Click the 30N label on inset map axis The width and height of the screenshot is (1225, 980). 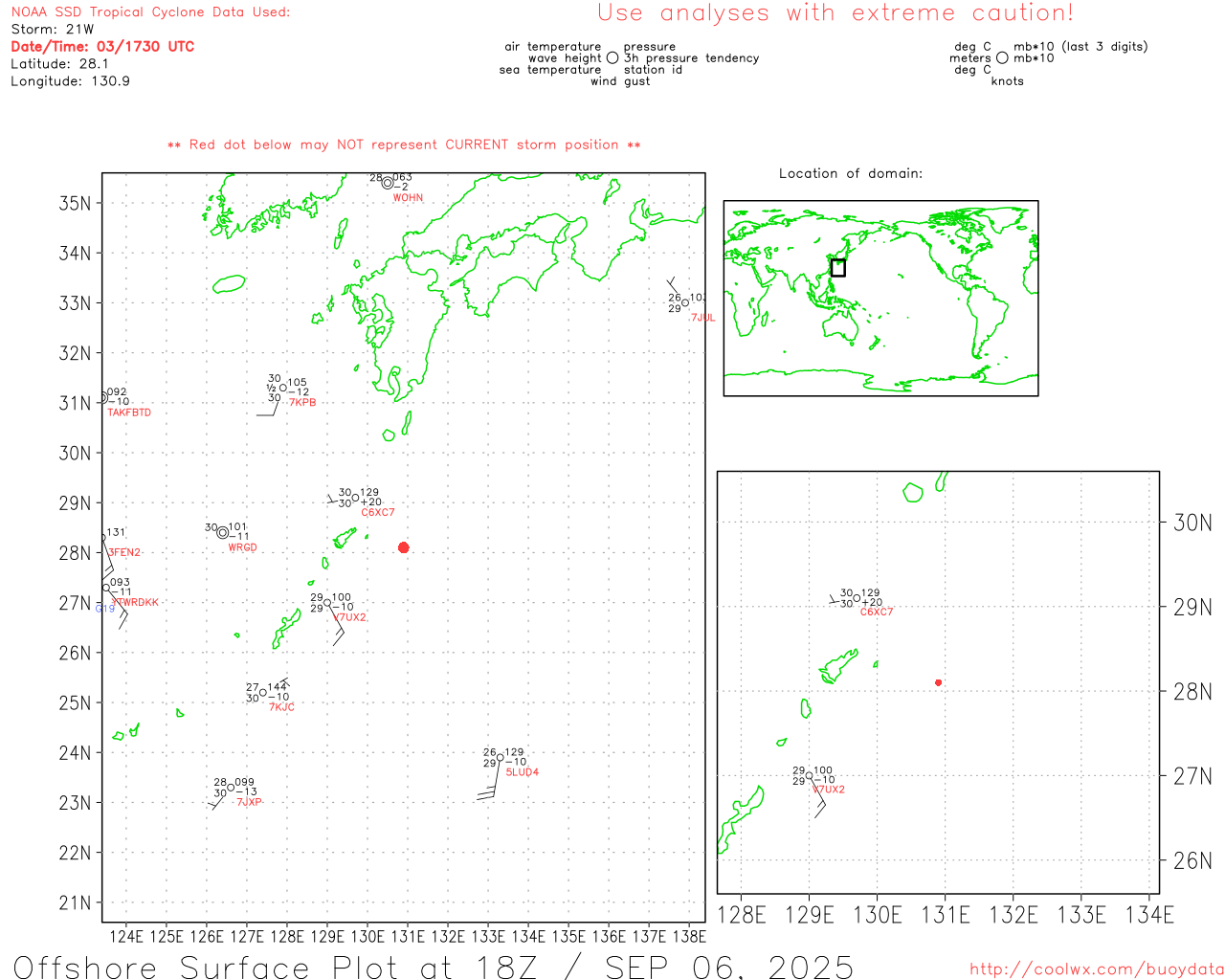click(x=1192, y=523)
